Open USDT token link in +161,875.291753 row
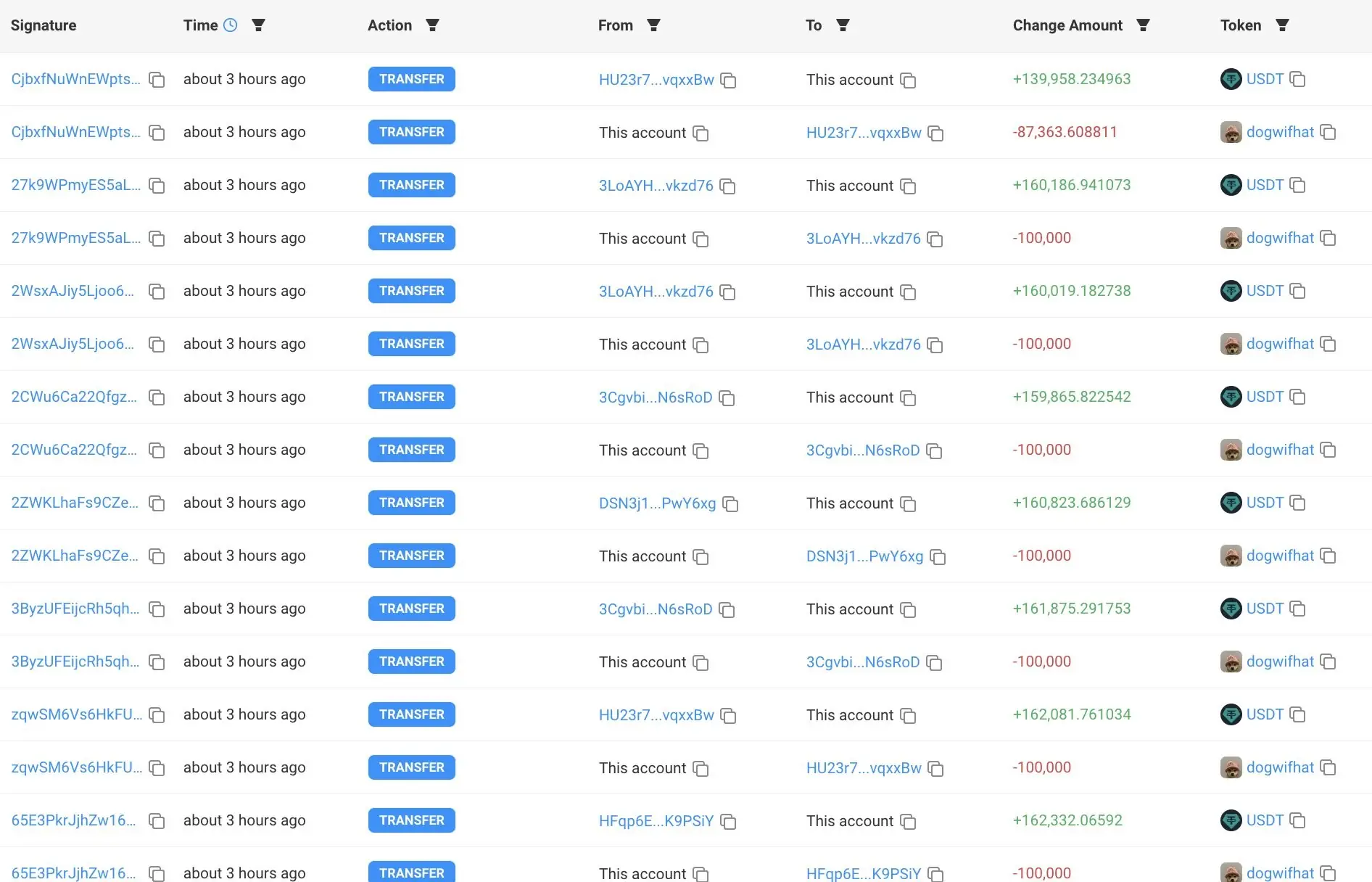The width and height of the screenshot is (1372, 882). (1265, 609)
